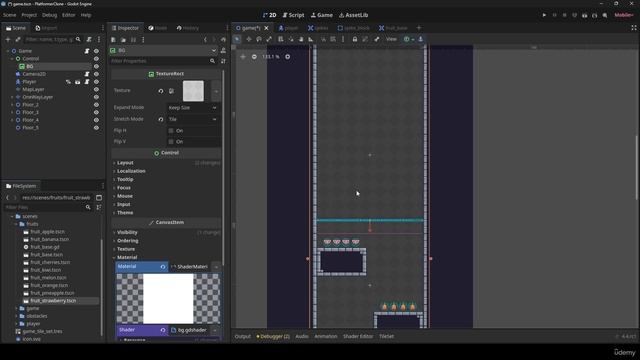This screenshot has width=640, height=360.
Task: Open the Debugger (2) bottom panel
Action: [x=273, y=336]
